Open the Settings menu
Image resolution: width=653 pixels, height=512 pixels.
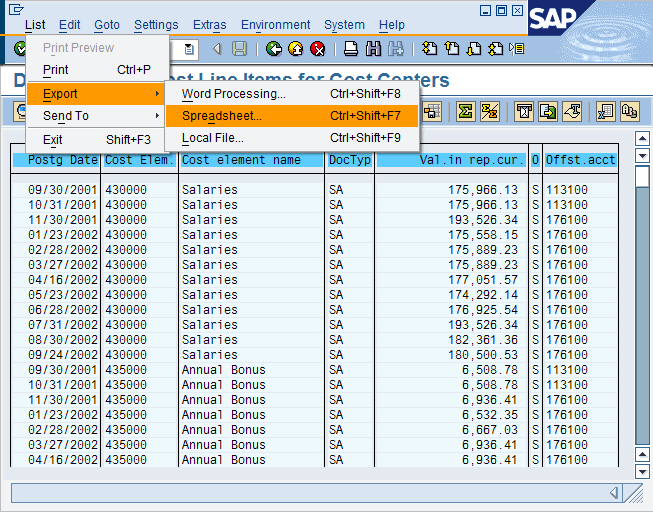tap(156, 24)
